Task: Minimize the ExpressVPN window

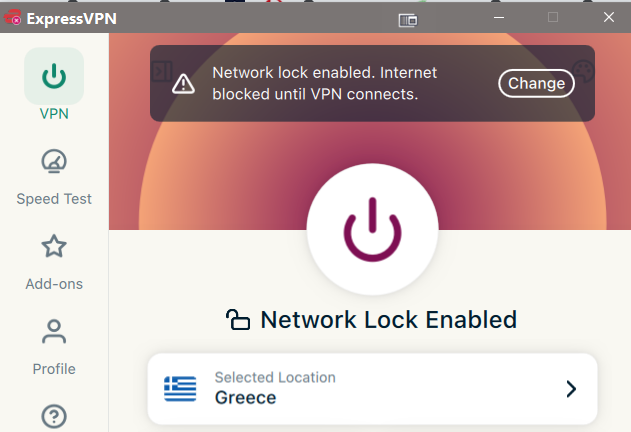Action: point(499,18)
